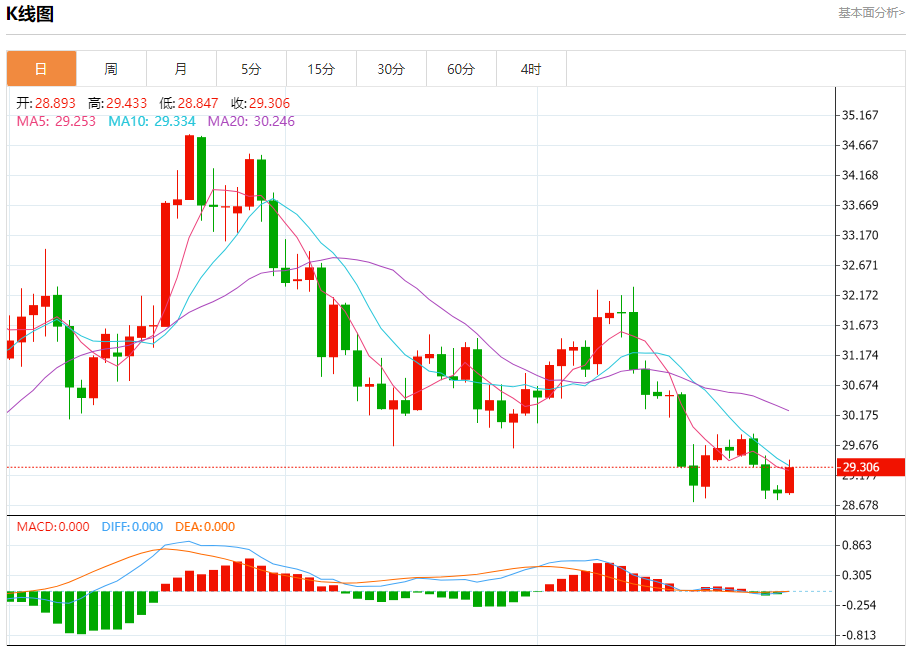
Task: Click the -0.813 MACD axis label
Action: point(857,636)
